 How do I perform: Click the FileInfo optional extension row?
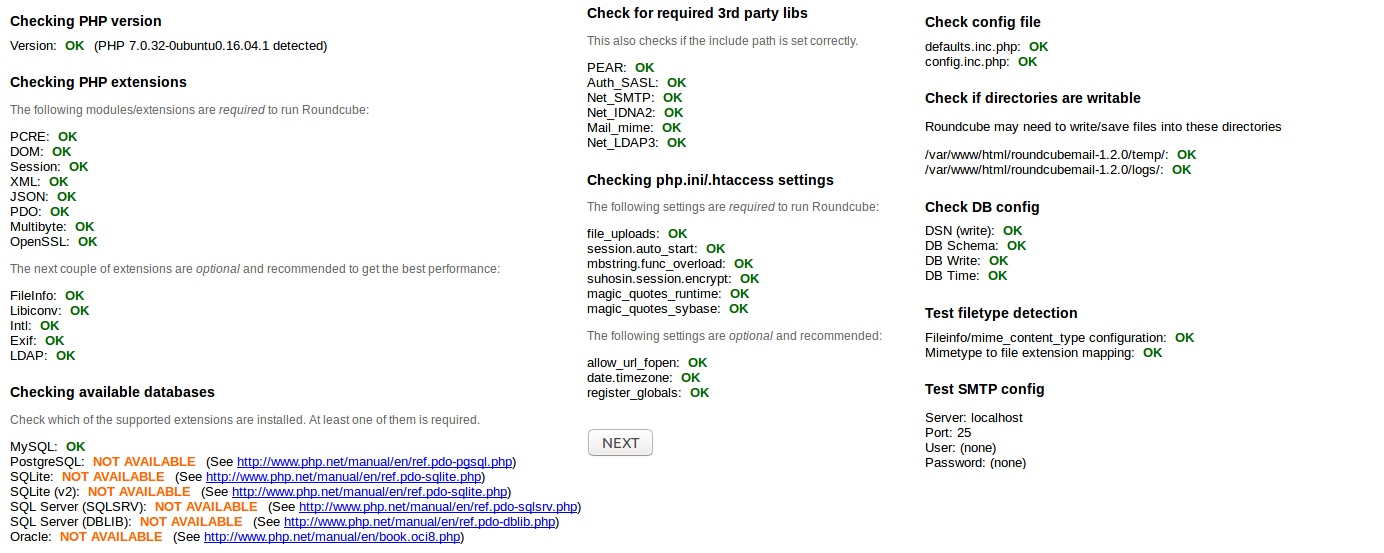pyautogui.click(x=47, y=295)
